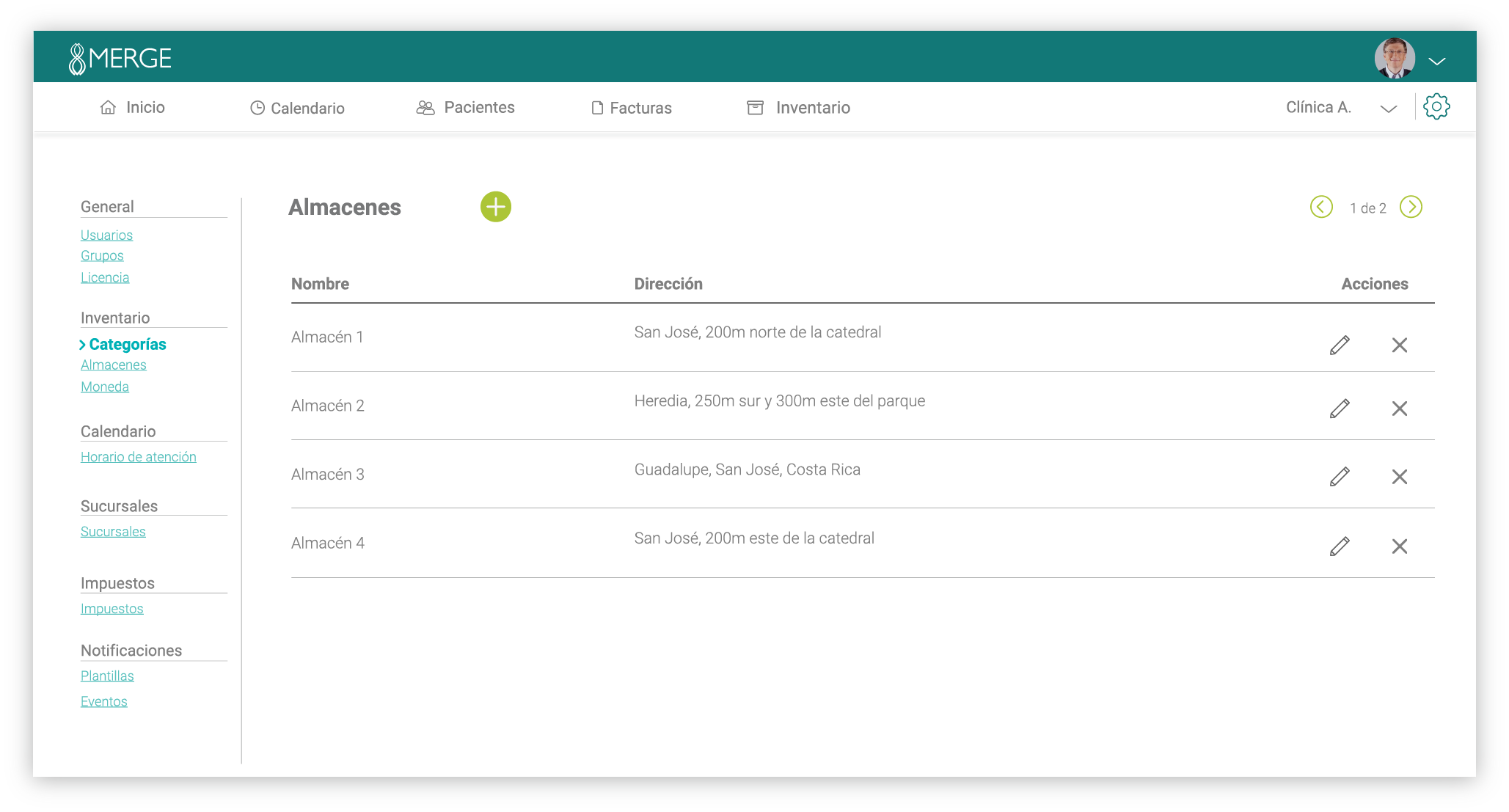Click the user avatar photo
Screen dimensions: 1509x812
point(1394,59)
